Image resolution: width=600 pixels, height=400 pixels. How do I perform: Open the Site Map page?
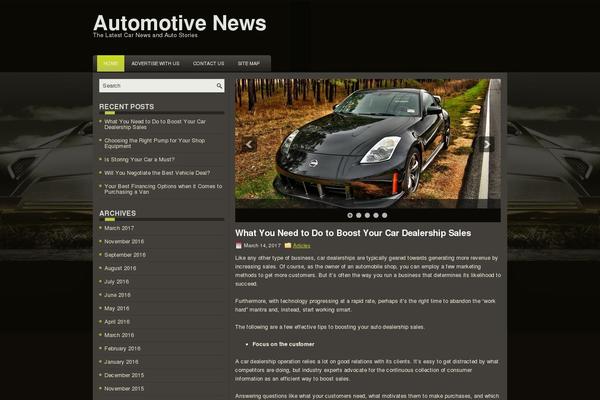(249, 64)
